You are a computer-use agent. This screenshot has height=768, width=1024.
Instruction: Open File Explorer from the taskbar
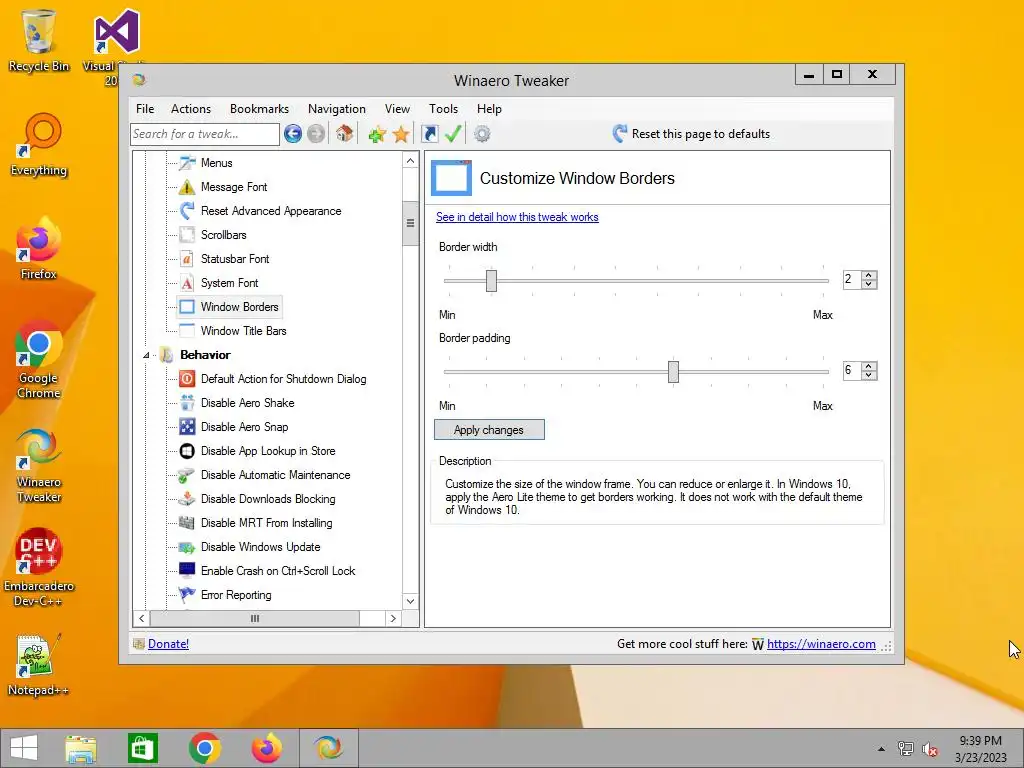click(81, 748)
